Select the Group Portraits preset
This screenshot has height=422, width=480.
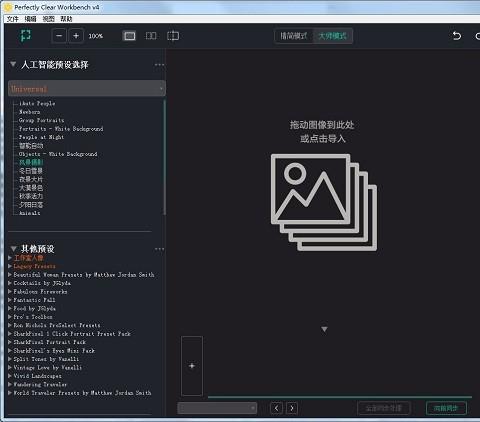click(41, 120)
